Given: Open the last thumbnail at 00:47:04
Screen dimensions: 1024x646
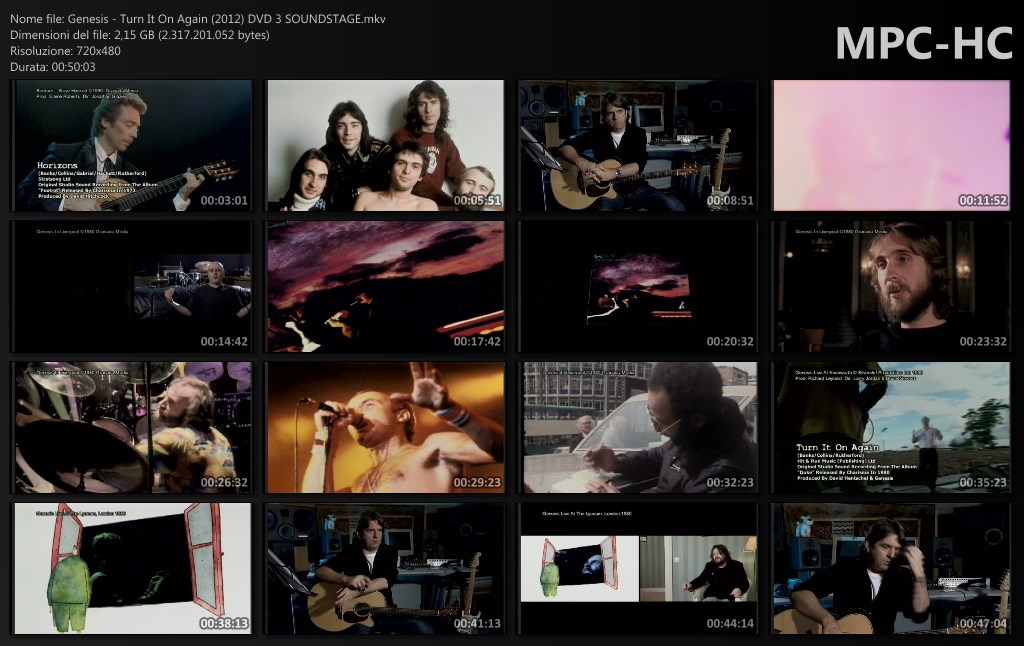Looking at the screenshot, I should pos(891,569).
